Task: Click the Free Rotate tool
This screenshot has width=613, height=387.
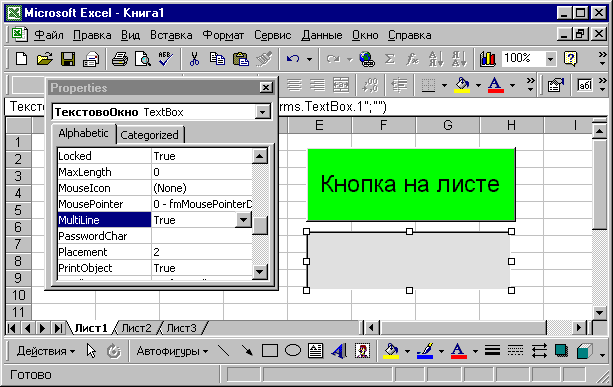Action: coord(114,351)
